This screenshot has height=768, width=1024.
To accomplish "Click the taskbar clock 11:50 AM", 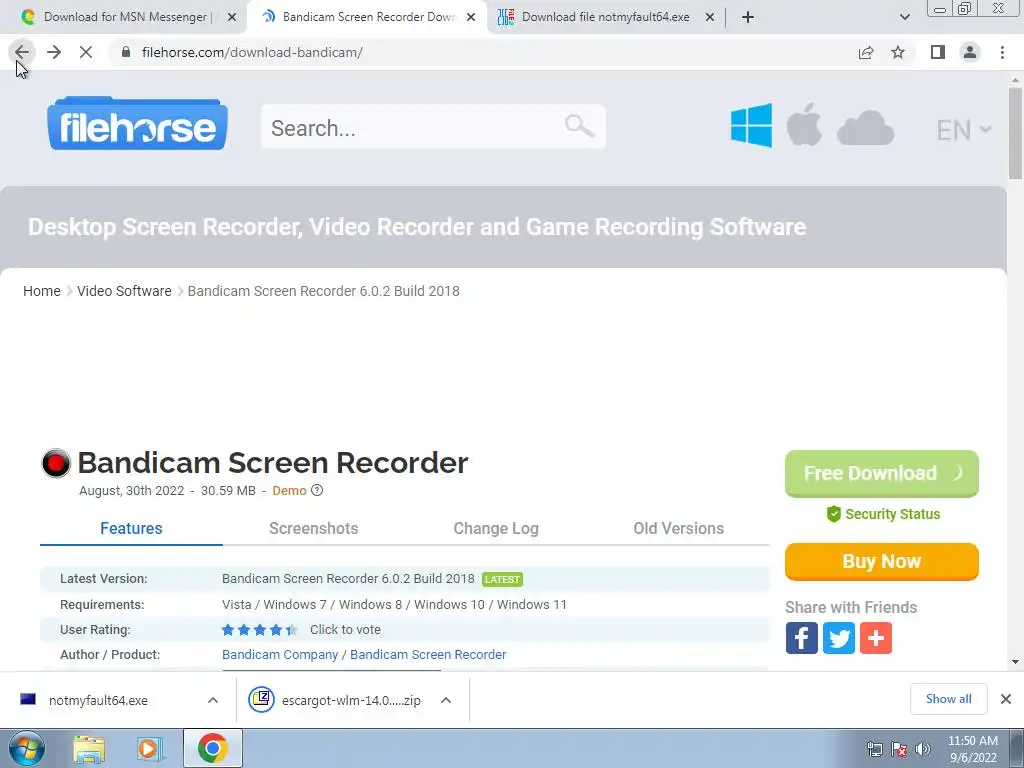I will tap(972, 749).
